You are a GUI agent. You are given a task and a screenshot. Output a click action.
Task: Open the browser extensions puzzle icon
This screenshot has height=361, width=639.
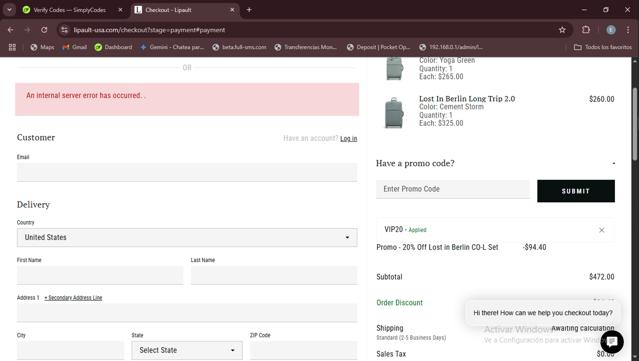(x=586, y=30)
